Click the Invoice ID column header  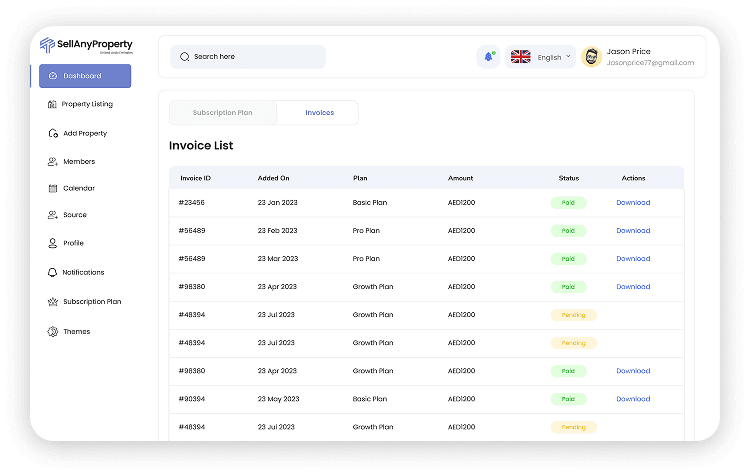pyautogui.click(x=195, y=178)
